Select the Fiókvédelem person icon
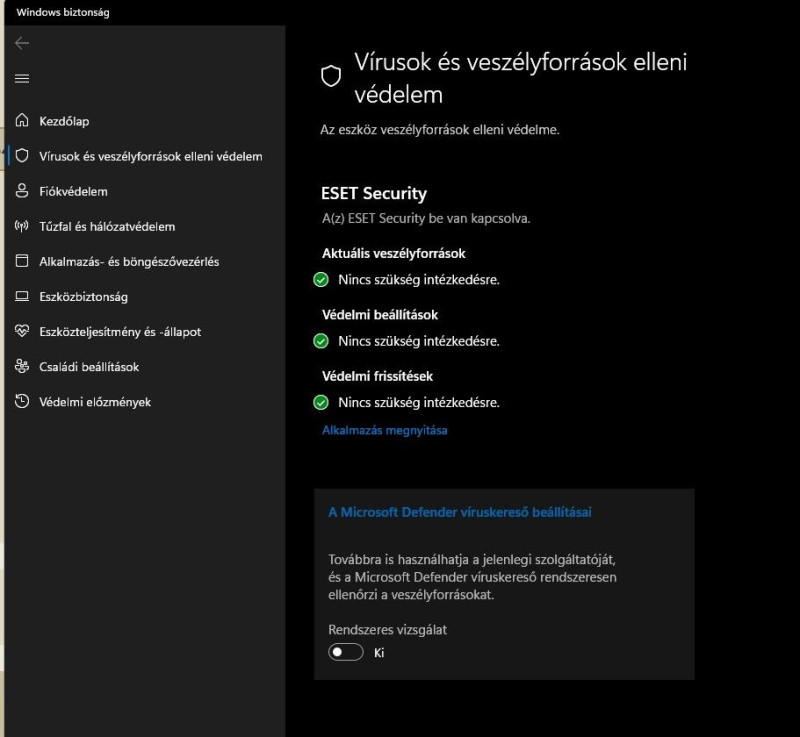The image size is (800, 737). click(22, 191)
